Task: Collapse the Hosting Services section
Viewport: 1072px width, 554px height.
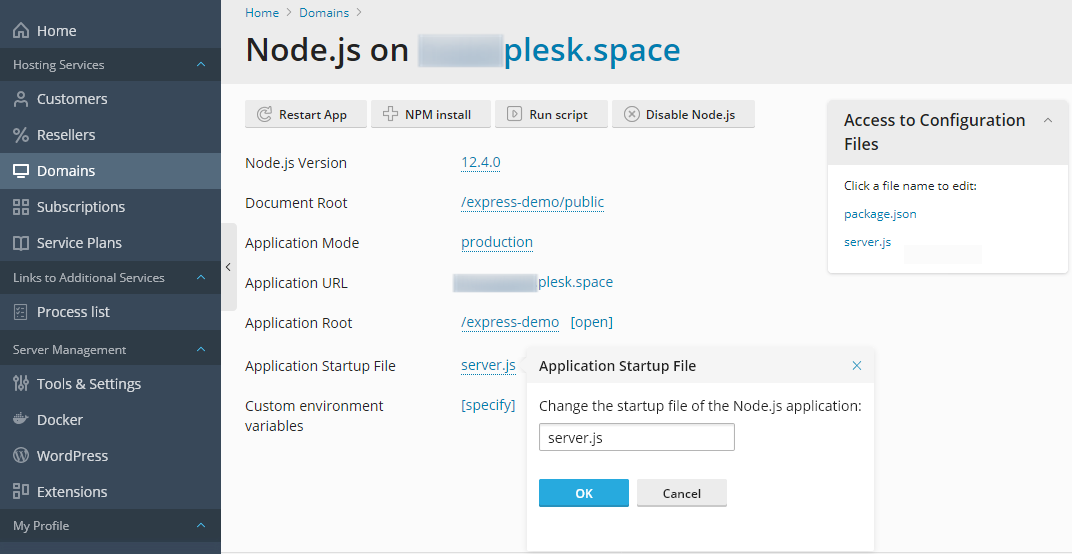Action: [x=200, y=65]
